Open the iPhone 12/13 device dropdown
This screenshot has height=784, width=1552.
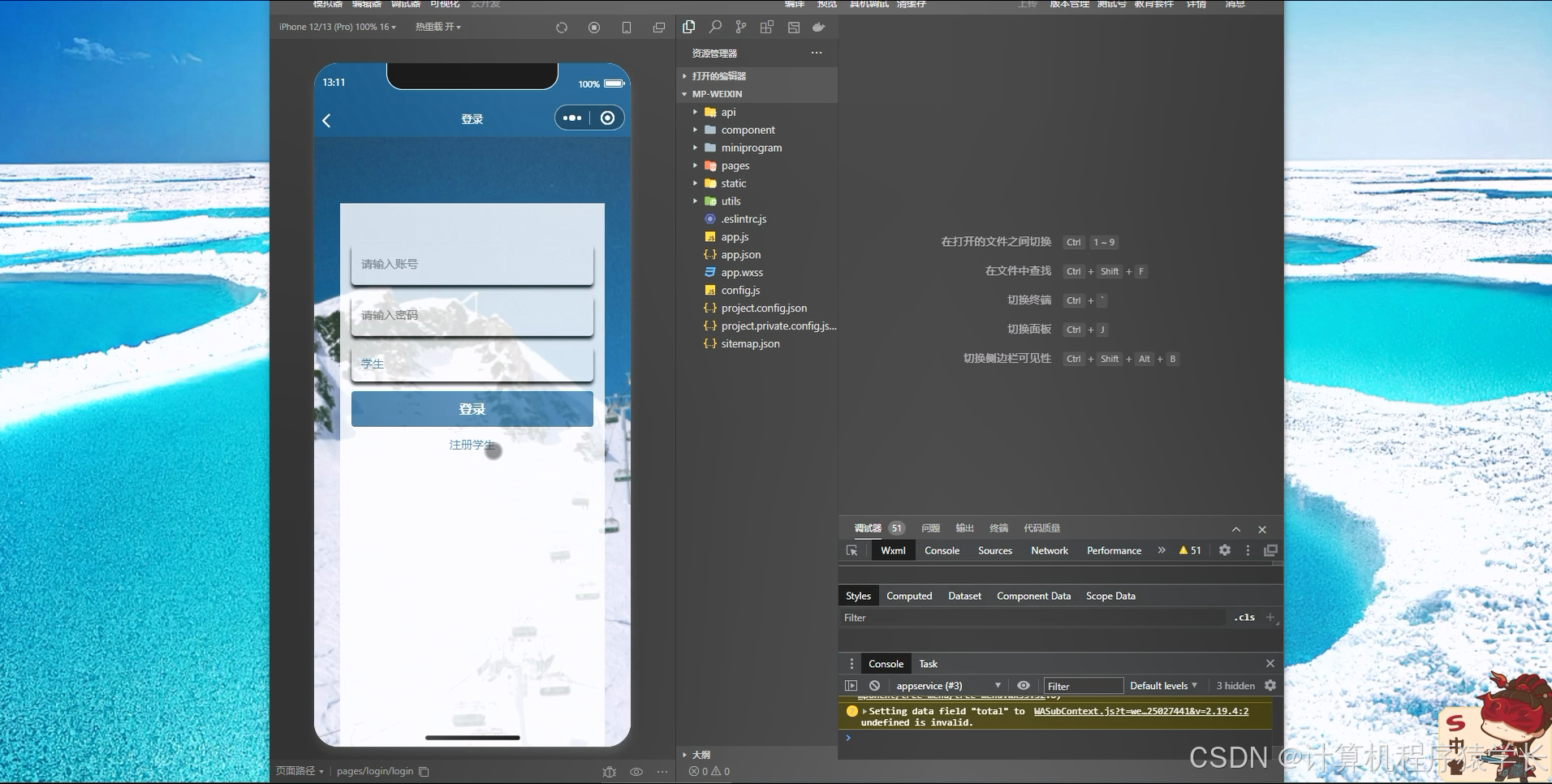pos(338,27)
